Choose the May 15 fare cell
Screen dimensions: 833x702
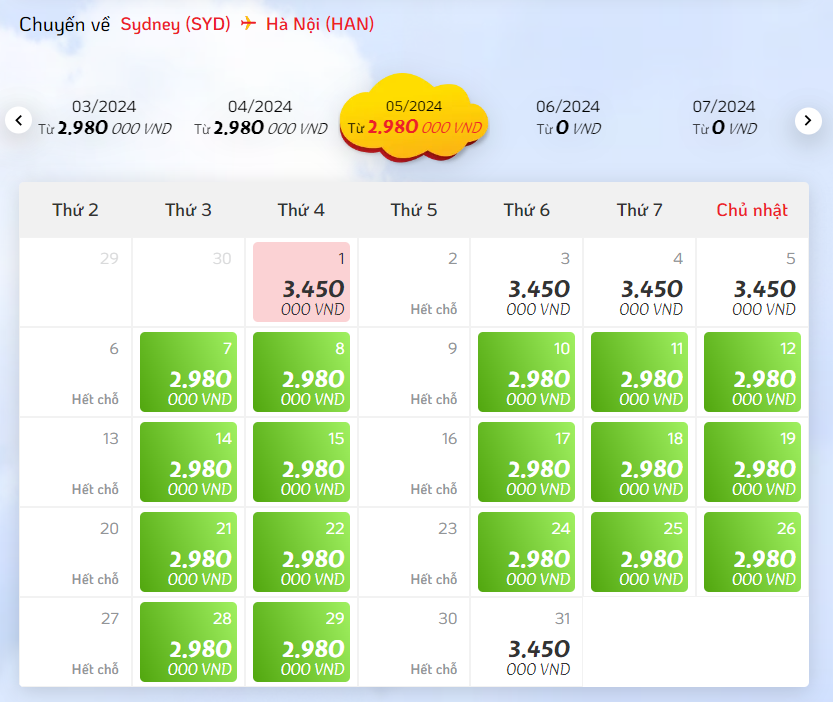301,462
